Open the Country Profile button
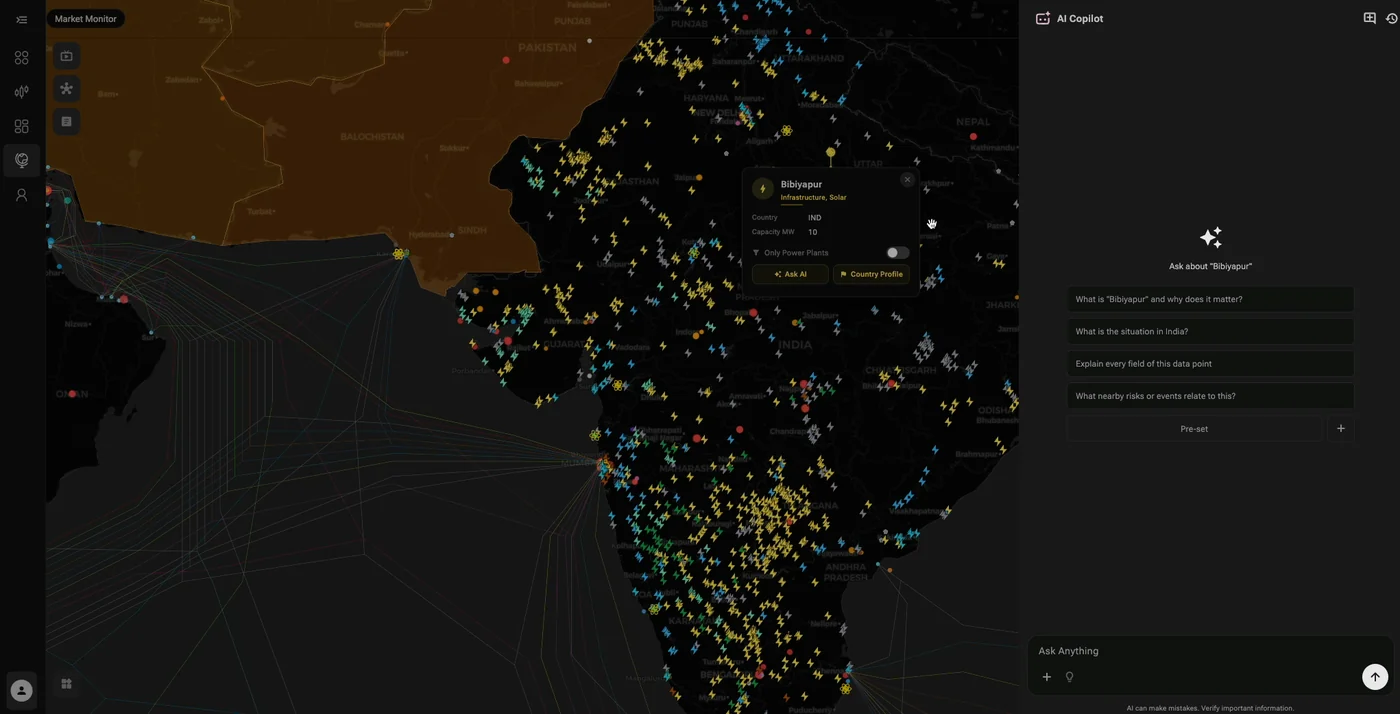 (871, 274)
